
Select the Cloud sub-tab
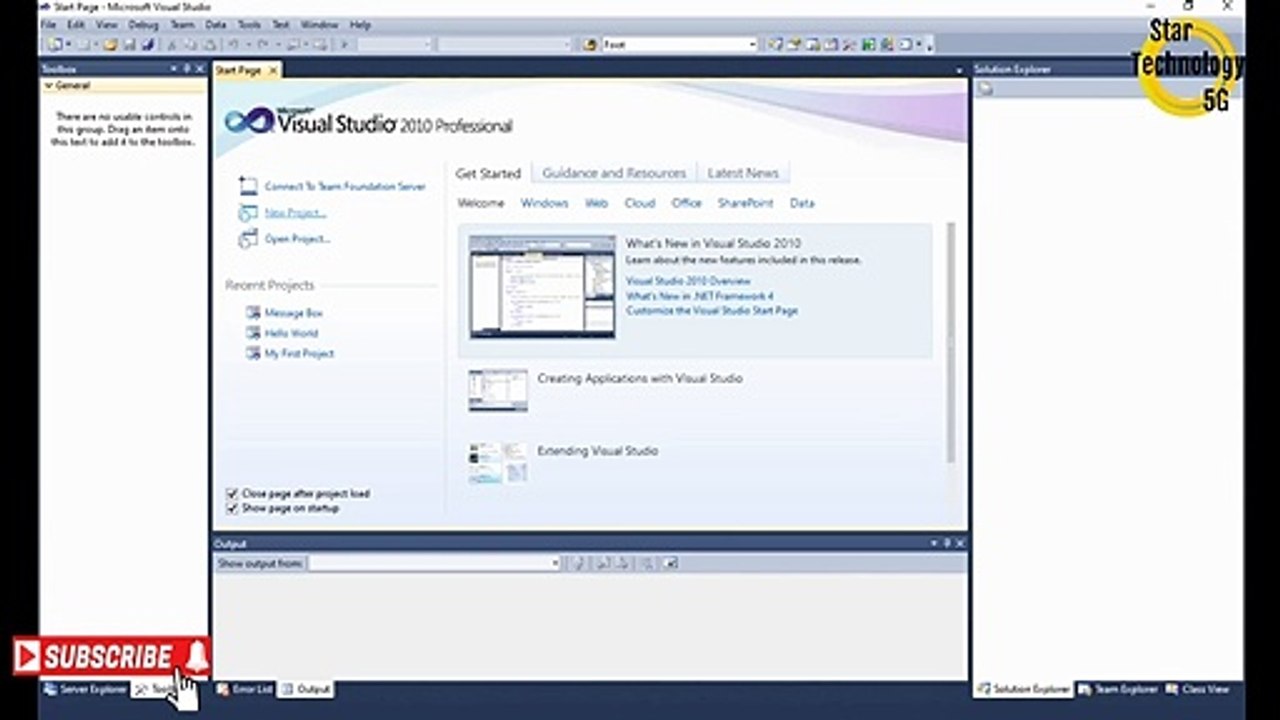click(640, 203)
